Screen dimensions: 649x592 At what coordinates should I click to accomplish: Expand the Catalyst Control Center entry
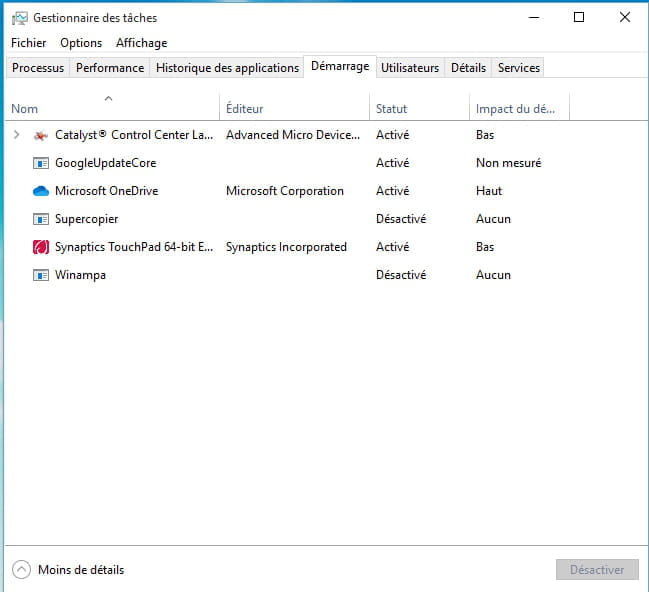tap(17, 135)
